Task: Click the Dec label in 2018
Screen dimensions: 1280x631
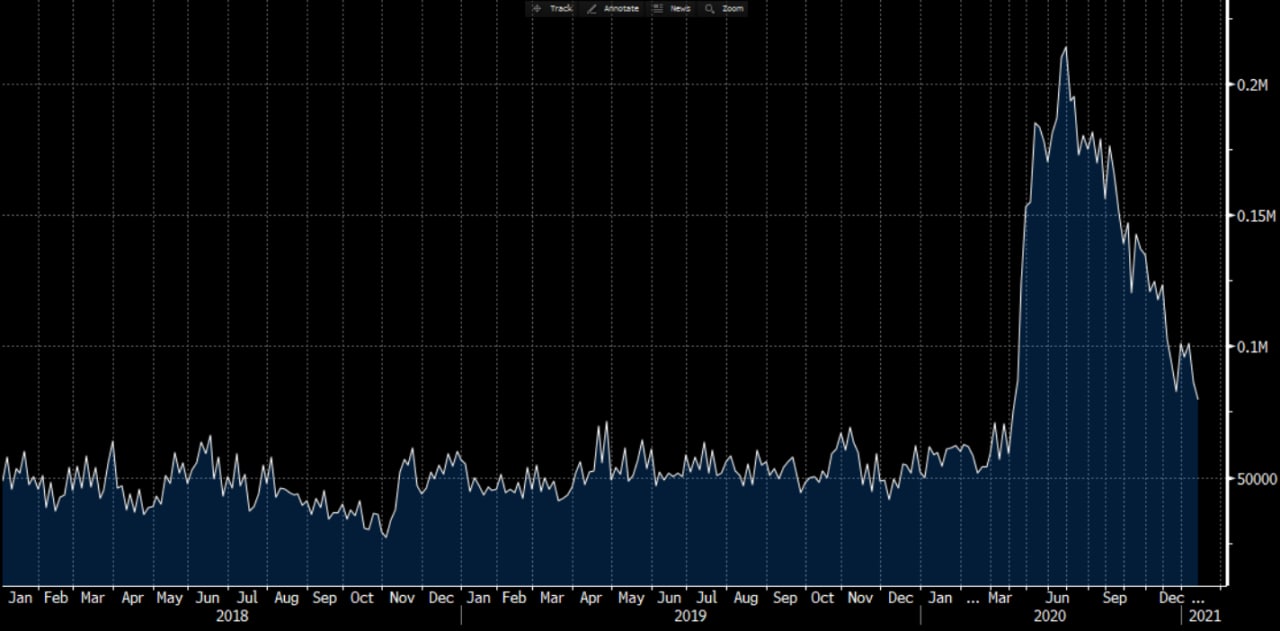Action: coord(441,598)
